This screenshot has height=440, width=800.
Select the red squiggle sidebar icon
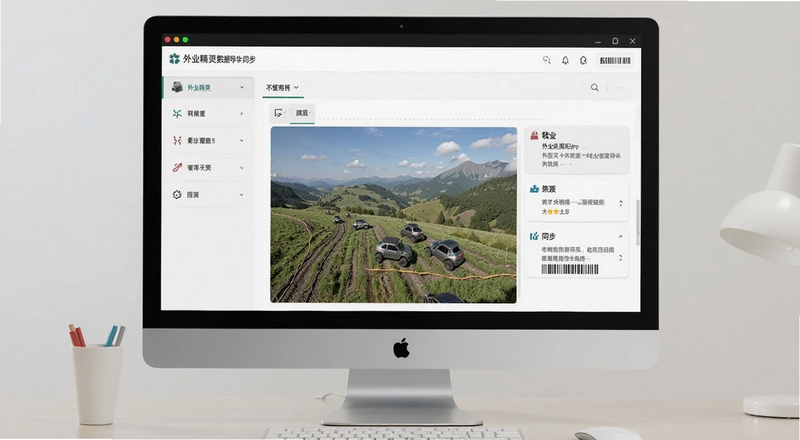pyautogui.click(x=177, y=140)
